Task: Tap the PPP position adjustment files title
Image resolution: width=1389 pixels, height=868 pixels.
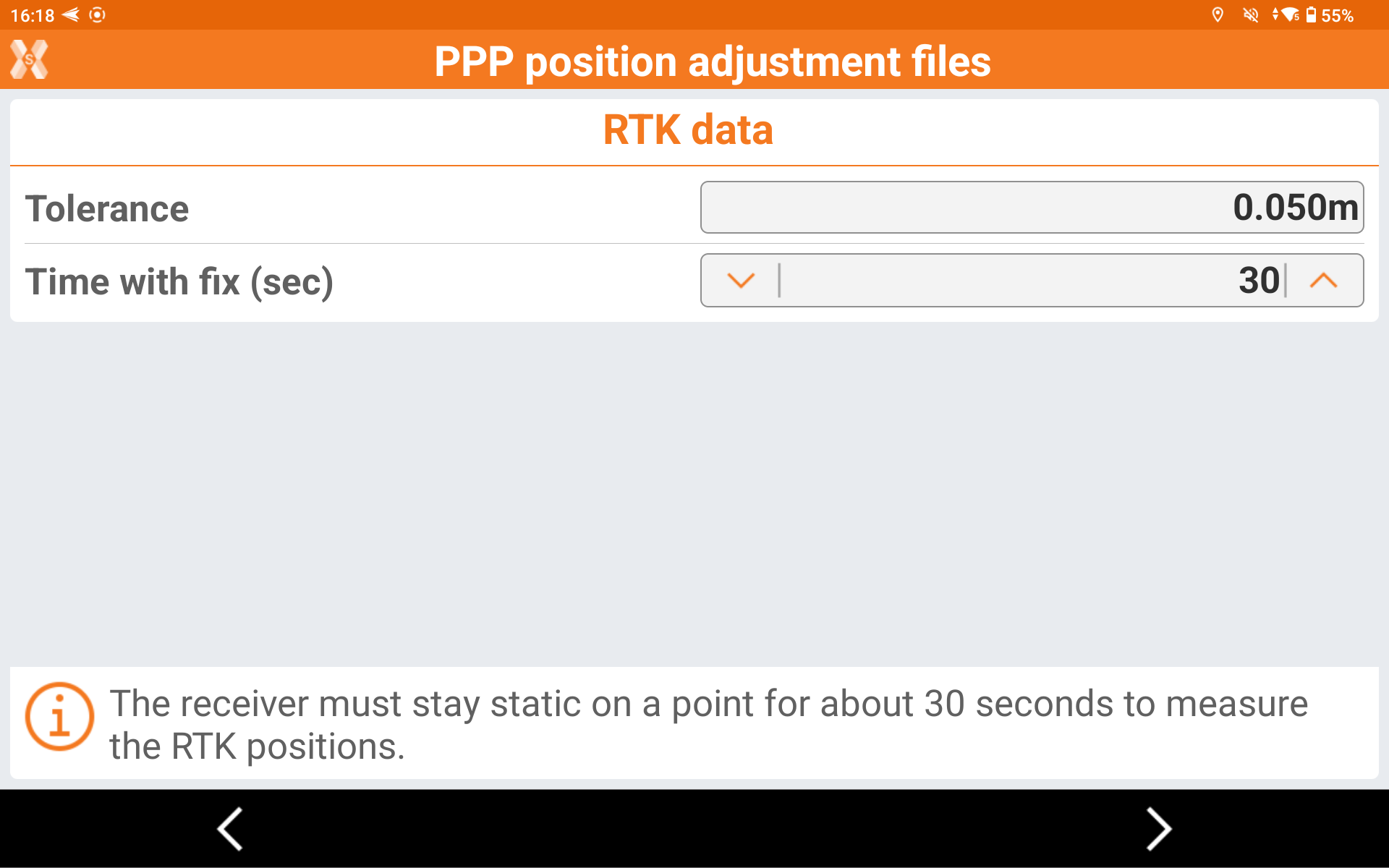Action: [x=712, y=61]
